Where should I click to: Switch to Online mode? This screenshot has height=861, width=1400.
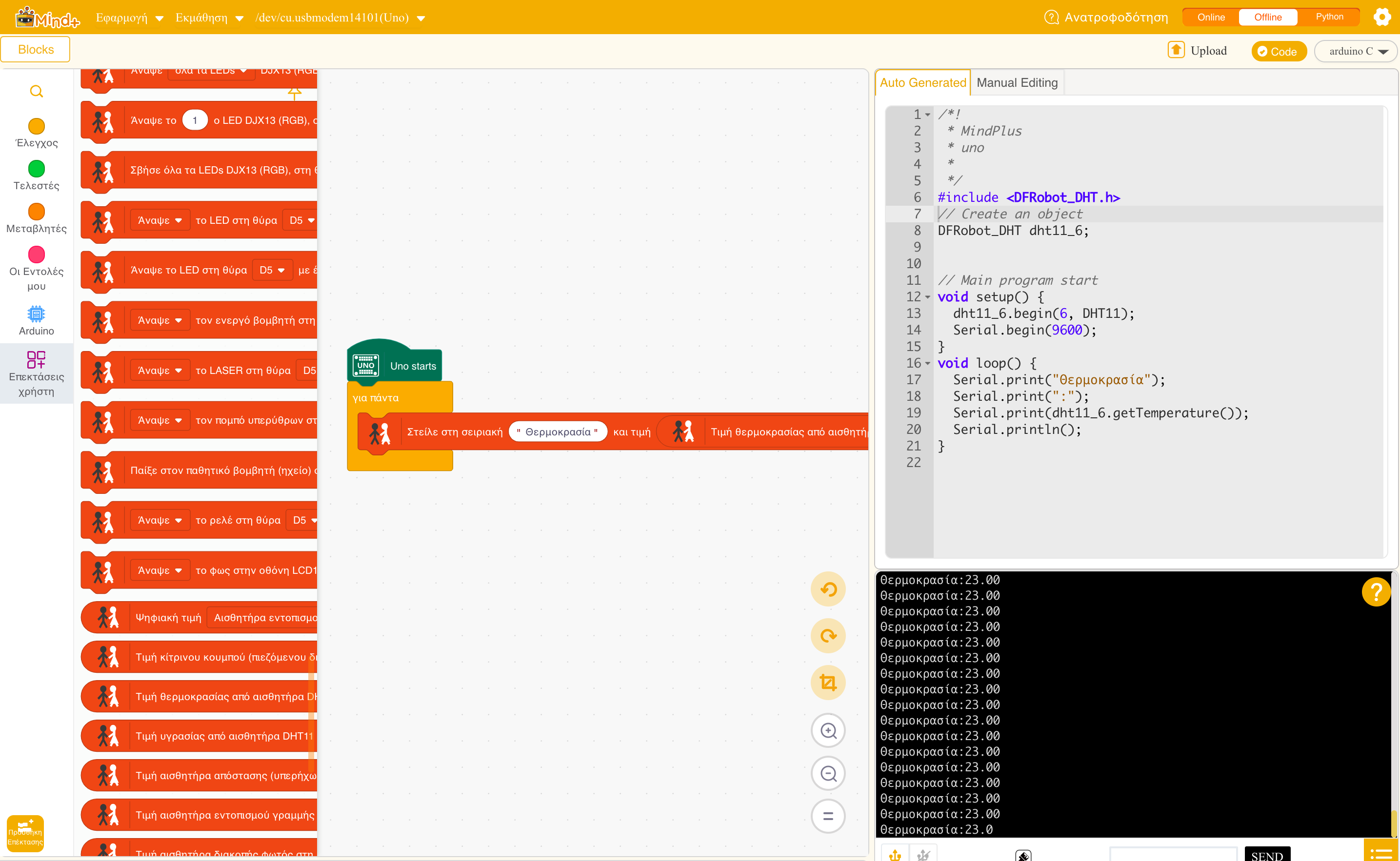tap(1211, 17)
